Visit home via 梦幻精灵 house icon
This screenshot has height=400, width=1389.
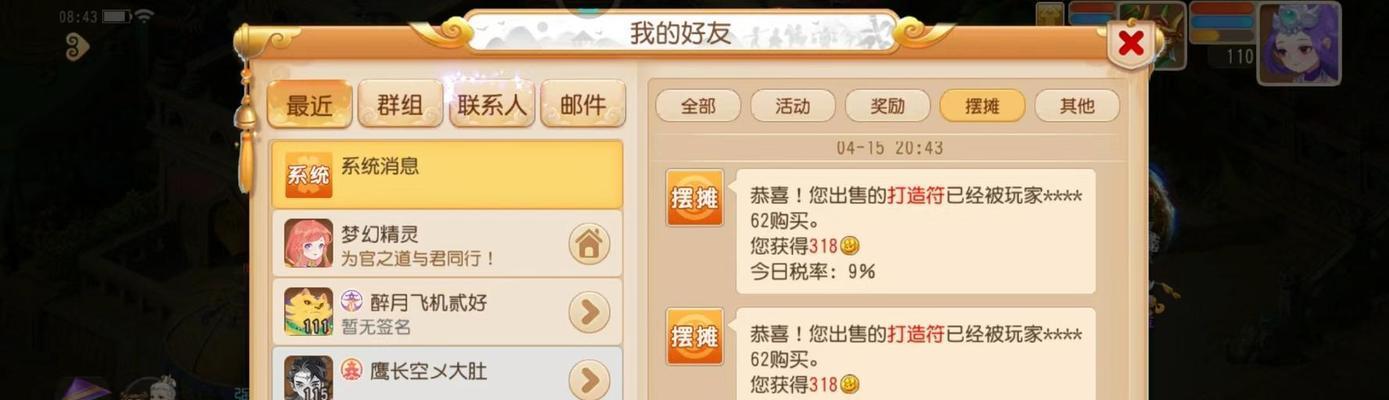pos(589,243)
